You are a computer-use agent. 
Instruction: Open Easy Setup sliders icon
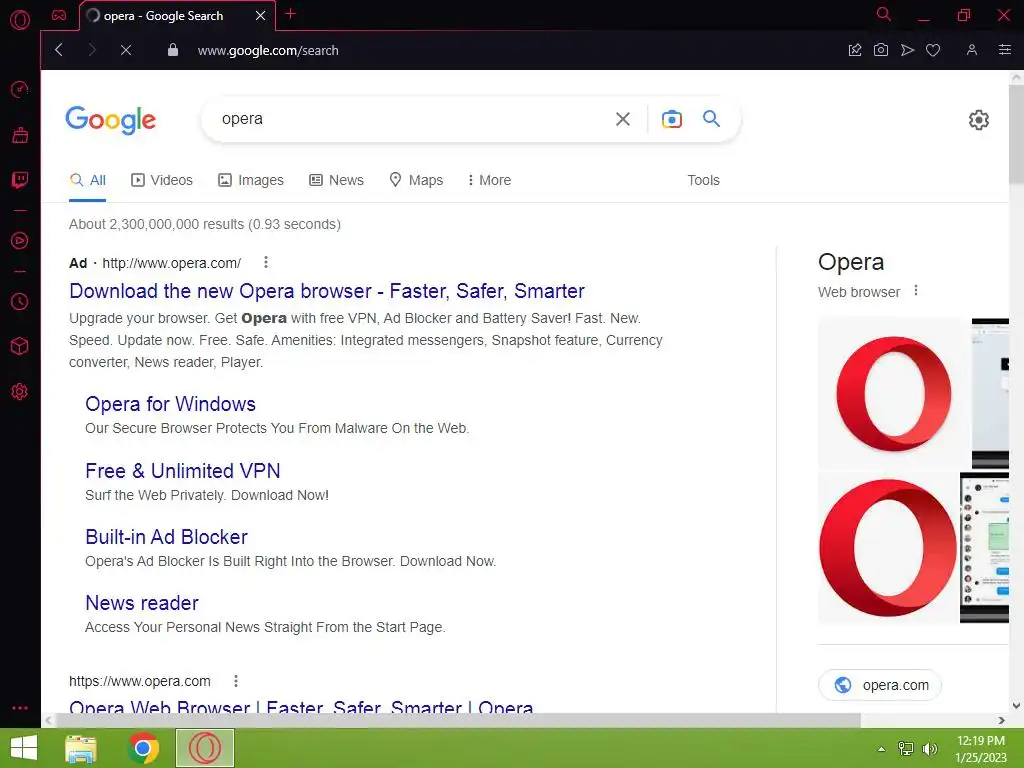click(1005, 50)
